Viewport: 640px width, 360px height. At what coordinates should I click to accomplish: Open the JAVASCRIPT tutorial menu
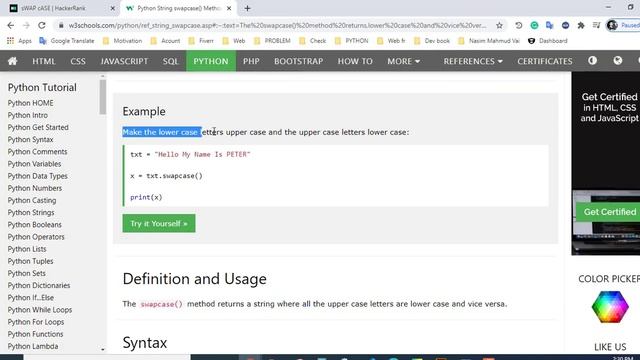click(x=124, y=61)
